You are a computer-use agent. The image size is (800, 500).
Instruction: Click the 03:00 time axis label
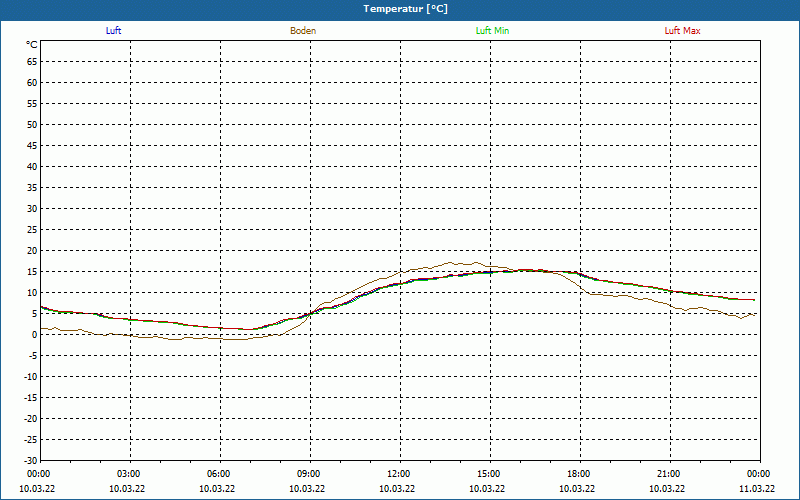pyautogui.click(x=129, y=474)
